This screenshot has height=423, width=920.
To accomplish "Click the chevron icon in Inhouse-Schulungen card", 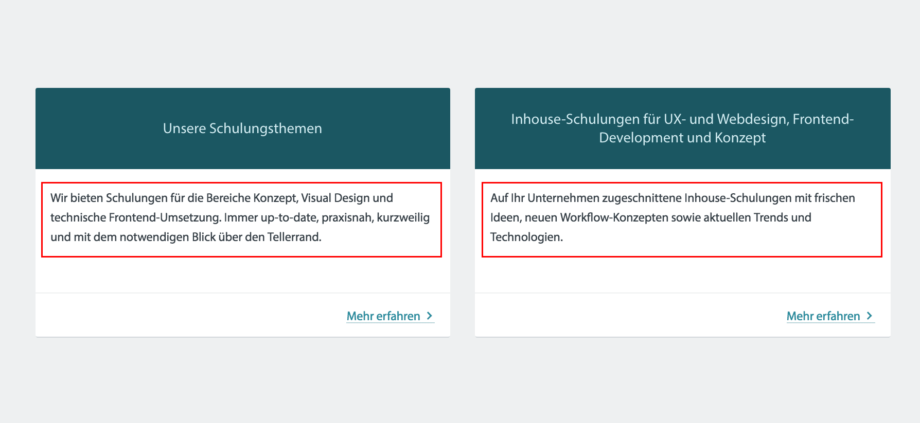I will pos(870,316).
